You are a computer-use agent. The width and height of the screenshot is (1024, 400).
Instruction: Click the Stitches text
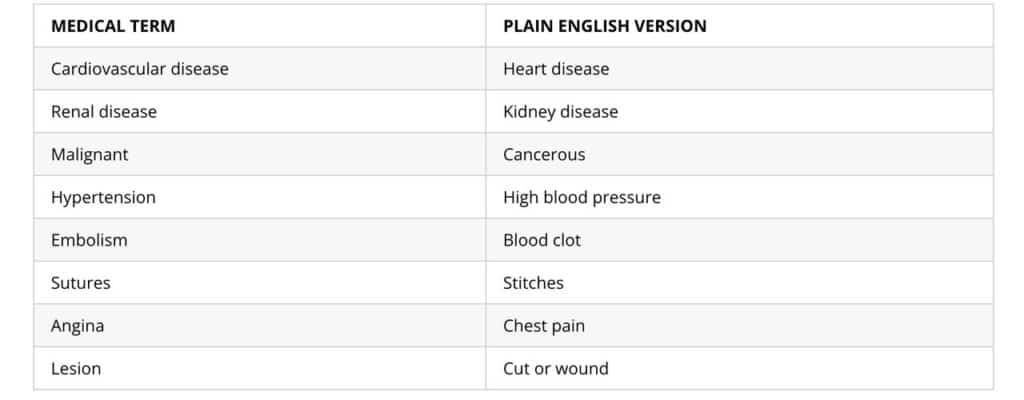(x=533, y=283)
